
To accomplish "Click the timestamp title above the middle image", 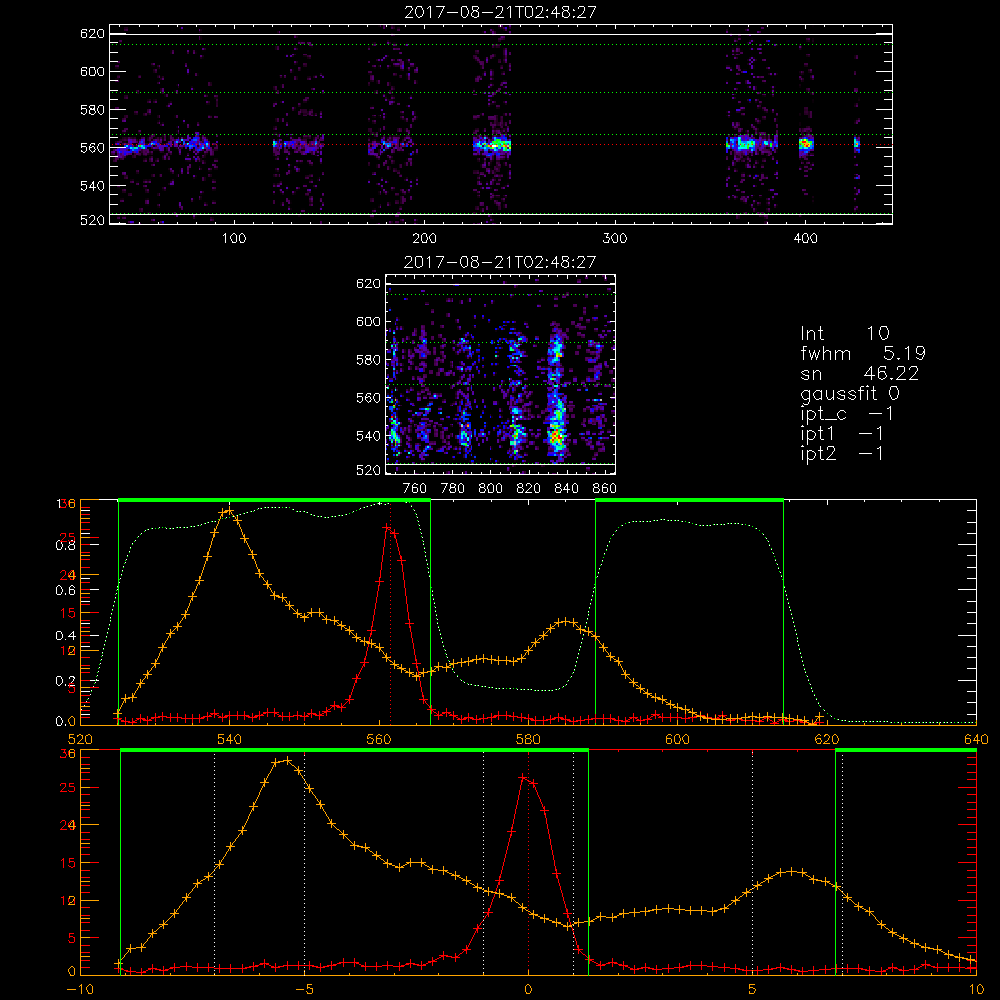I will [x=500, y=262].
